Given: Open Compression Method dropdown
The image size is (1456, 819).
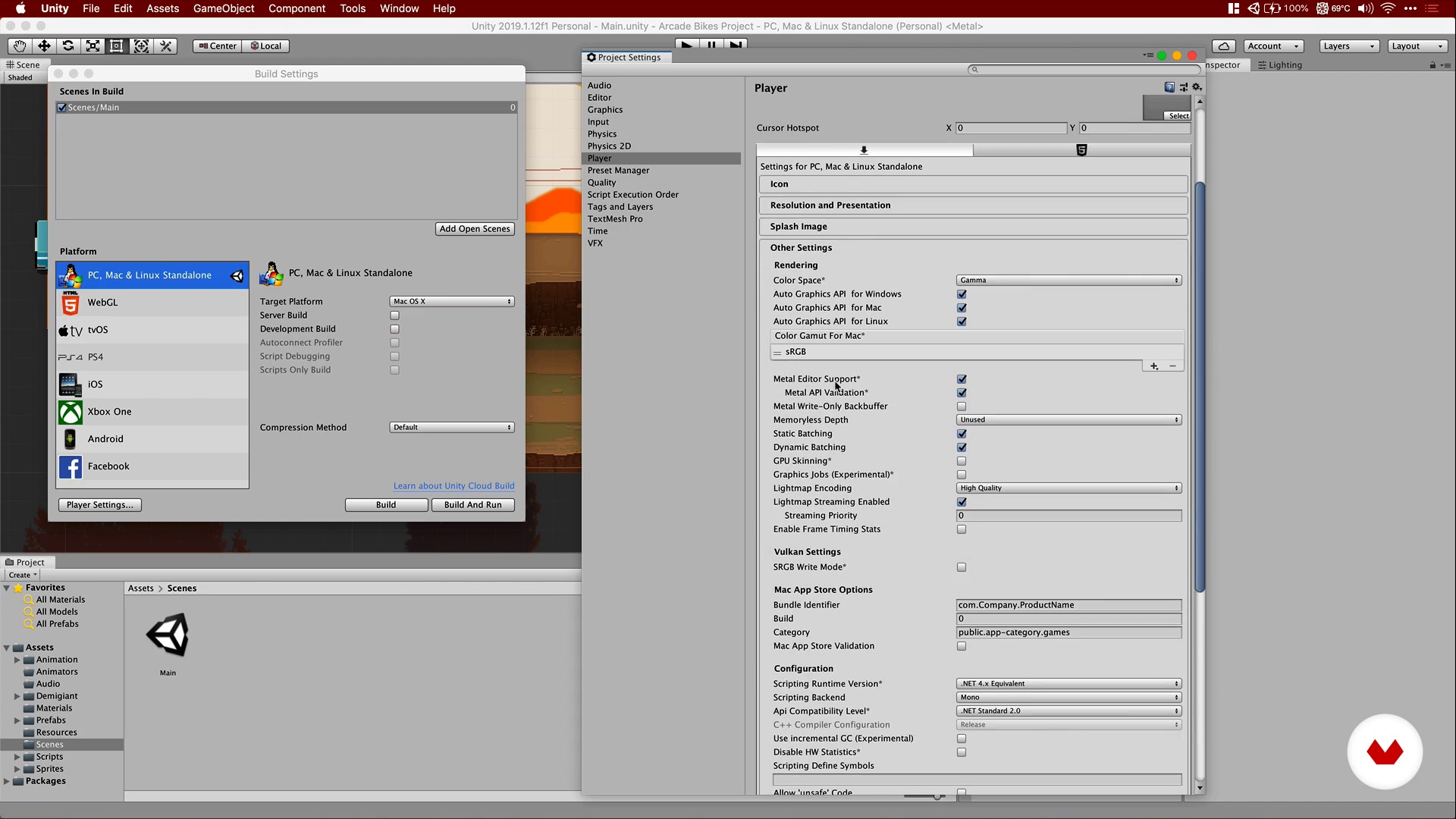Looking at the screenshot, I should [x=452, y=428].
